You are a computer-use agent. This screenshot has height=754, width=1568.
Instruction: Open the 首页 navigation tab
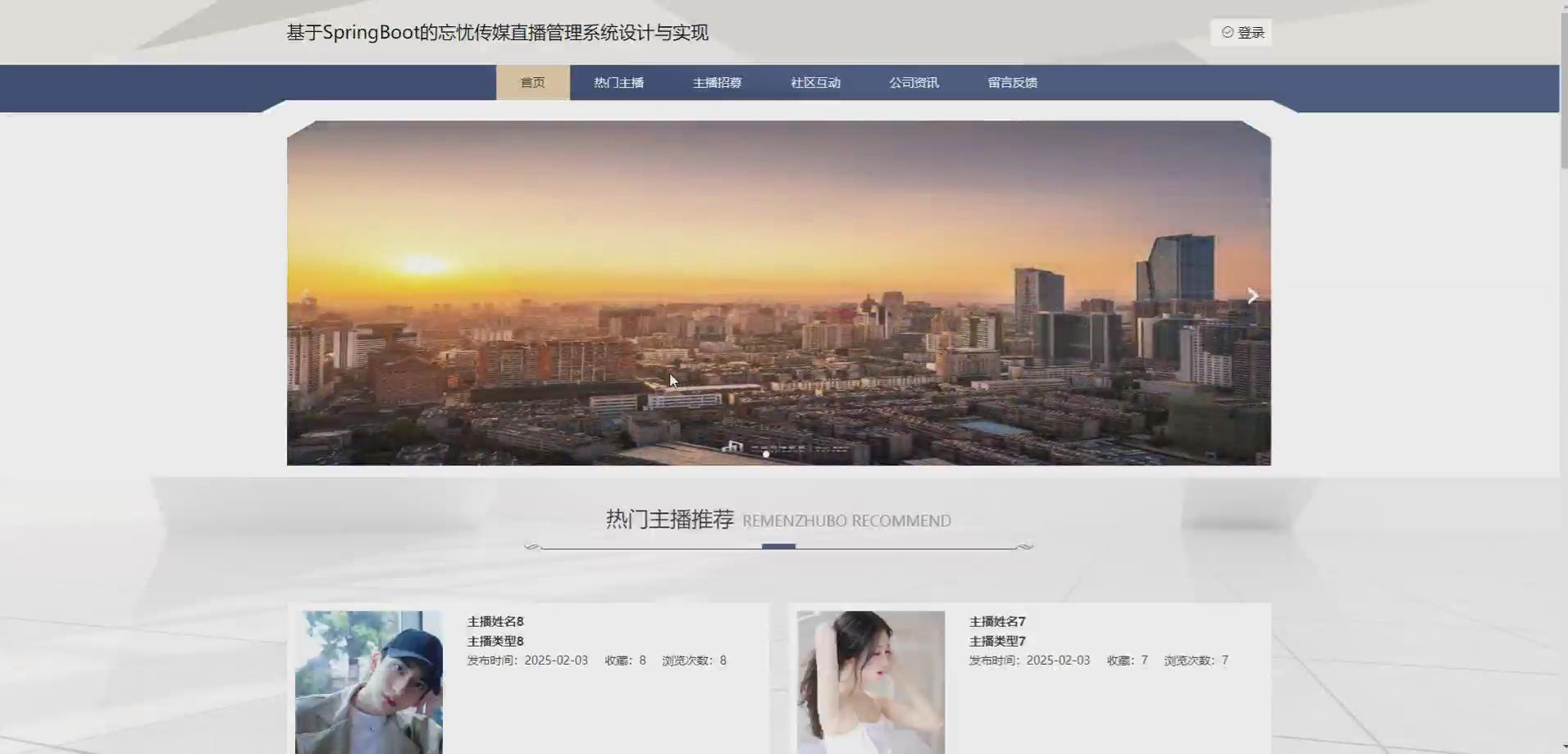pos(533,83)
